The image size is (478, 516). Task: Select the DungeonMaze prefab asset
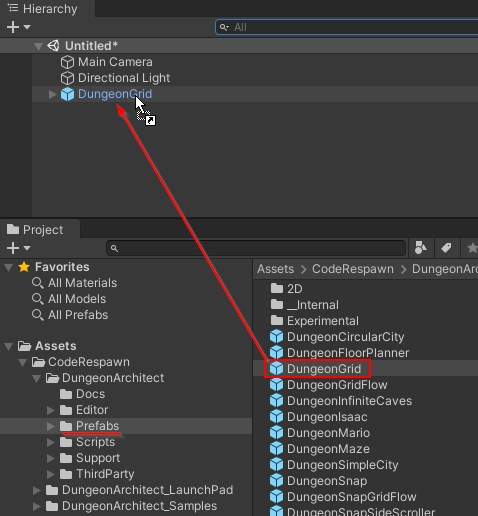pos(320,449)
